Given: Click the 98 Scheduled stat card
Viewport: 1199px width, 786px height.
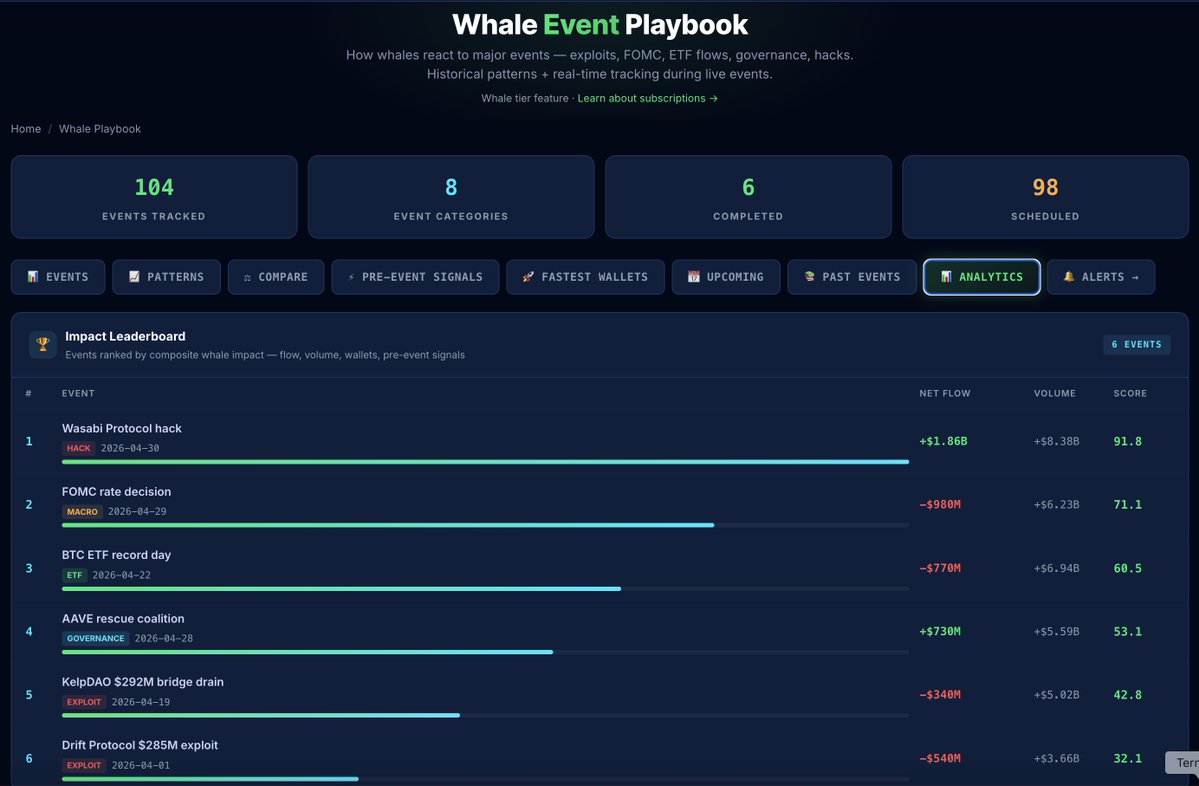Looking at the screenshot, I should point(1045,197).
